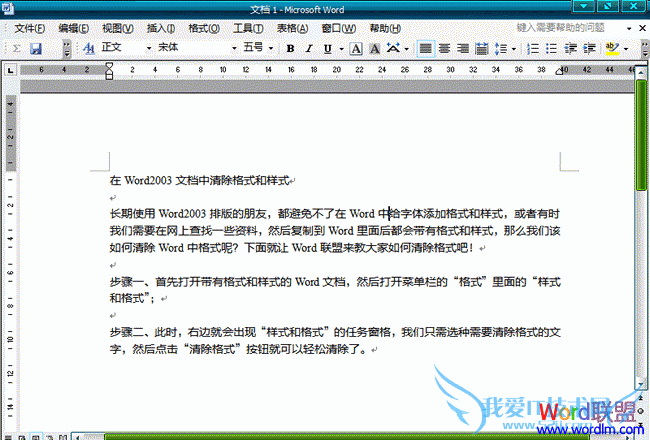Click the first line indent marker on the ruler
650x440 pixels.
click(109, 66)
